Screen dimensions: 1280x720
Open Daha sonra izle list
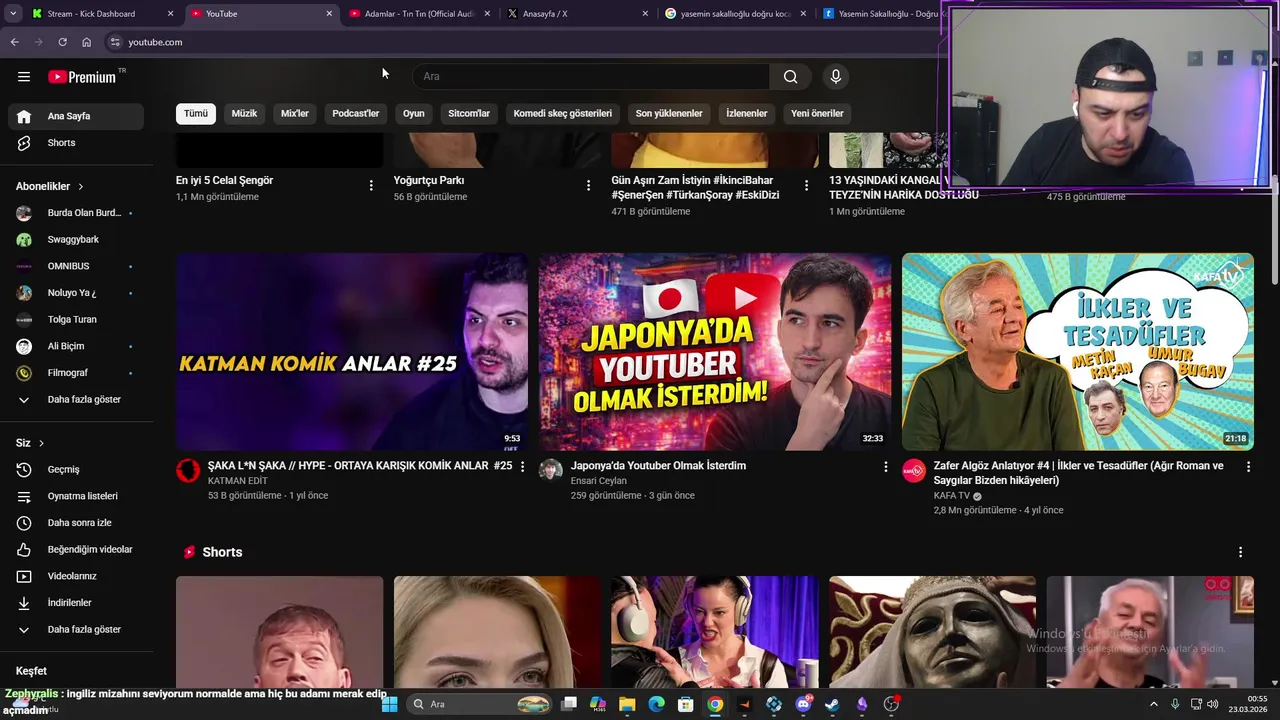[76, 523]
